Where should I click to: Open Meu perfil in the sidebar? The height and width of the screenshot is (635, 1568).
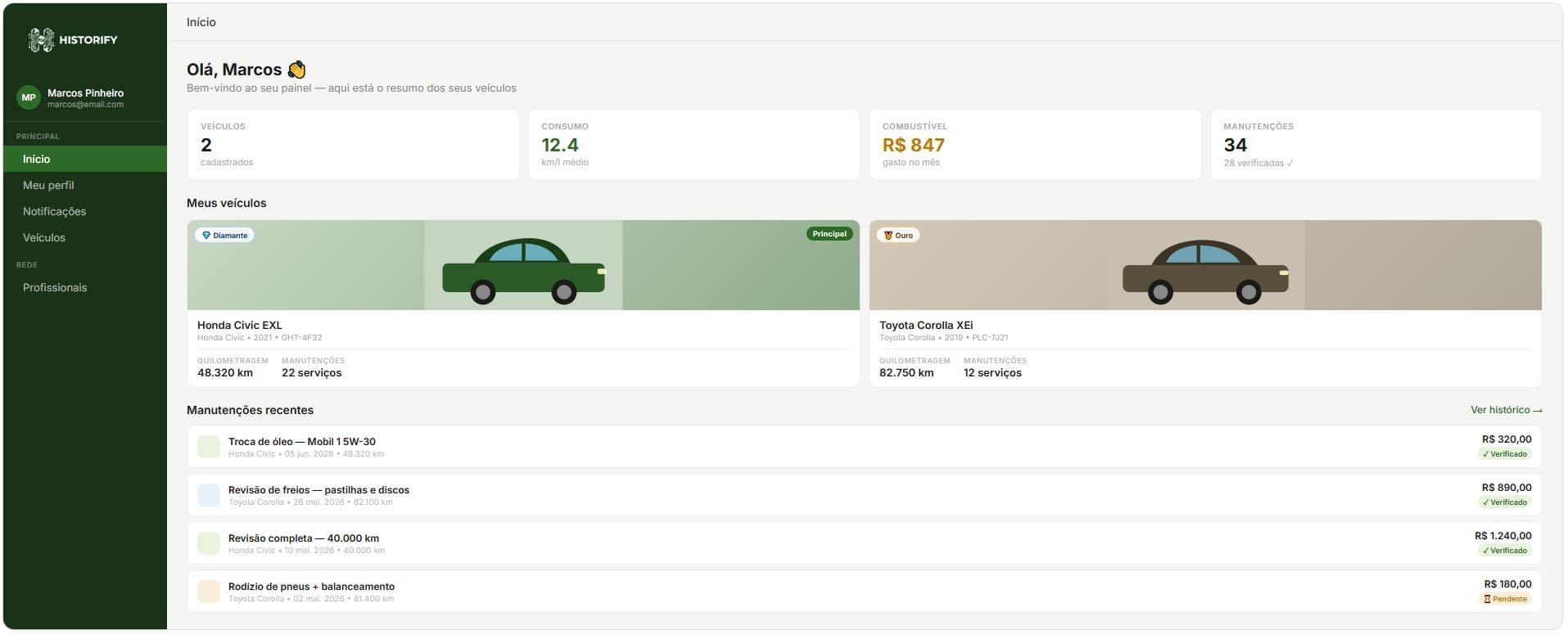click(85, 185)
